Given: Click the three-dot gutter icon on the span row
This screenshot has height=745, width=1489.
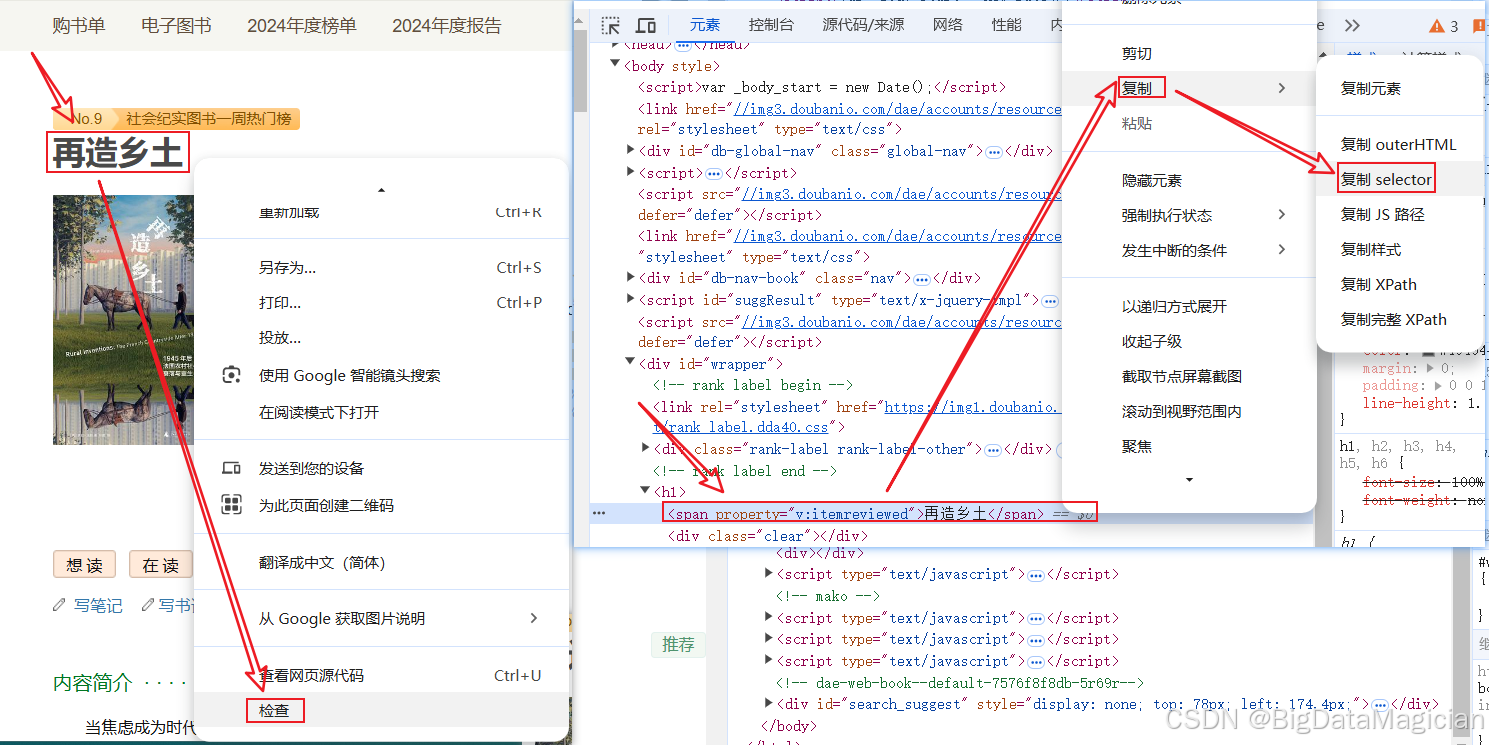Looking at the screenshot, I should coord(599,513).
